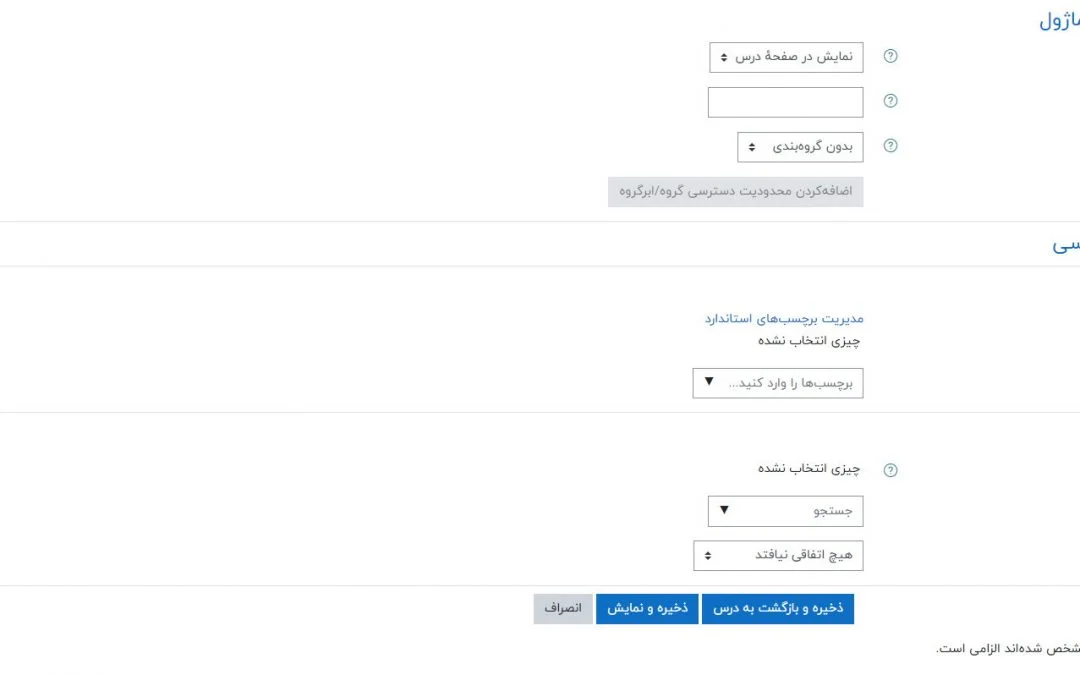The image size is (1080, 675).
Task: Open help icon beside 'نمایش در صفحهٔ درس' dropdown
Action: pos(890,57)
